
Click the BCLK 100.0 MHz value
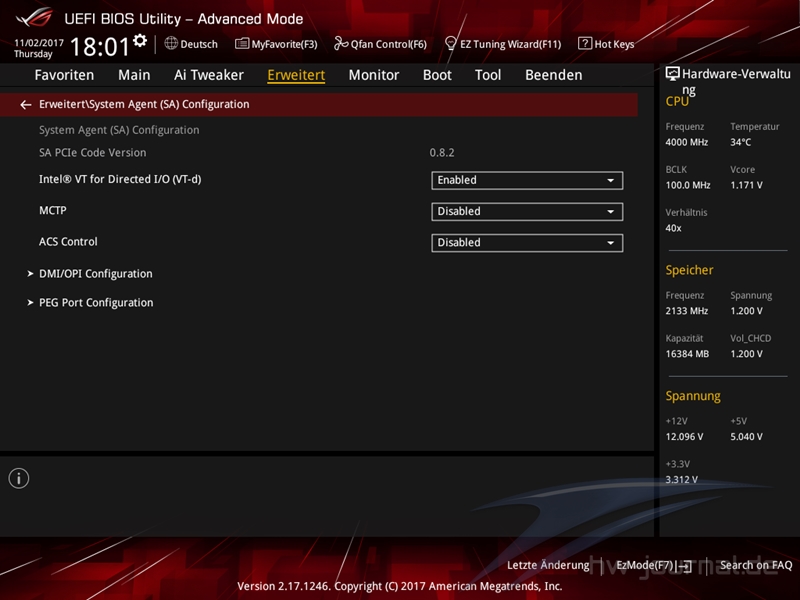pos(688,185)
